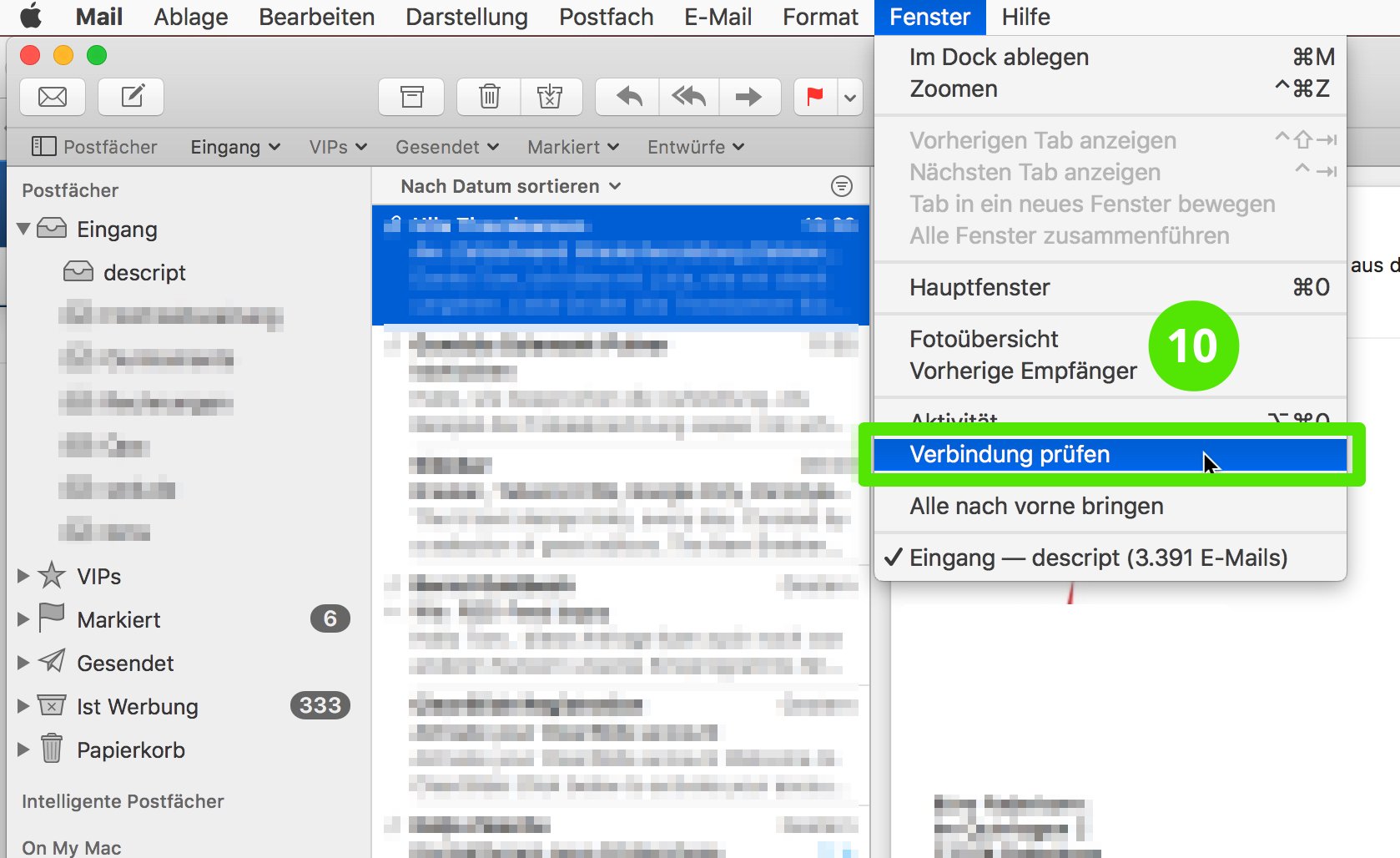Screen dimensions: 1400x858
Task: Expand the Ist Werbung mailbox
Action: click(x=23, y=706)
